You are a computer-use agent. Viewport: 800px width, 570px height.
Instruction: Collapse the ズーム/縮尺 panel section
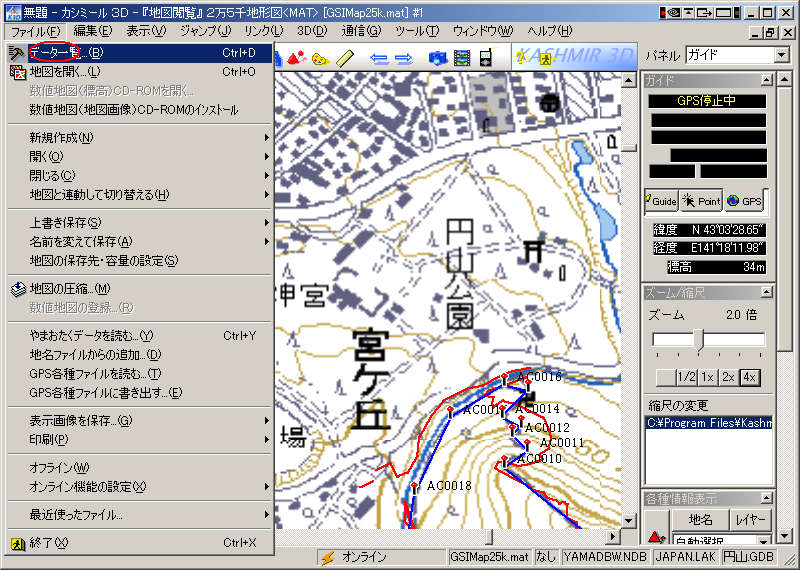(x=766, y=292)
